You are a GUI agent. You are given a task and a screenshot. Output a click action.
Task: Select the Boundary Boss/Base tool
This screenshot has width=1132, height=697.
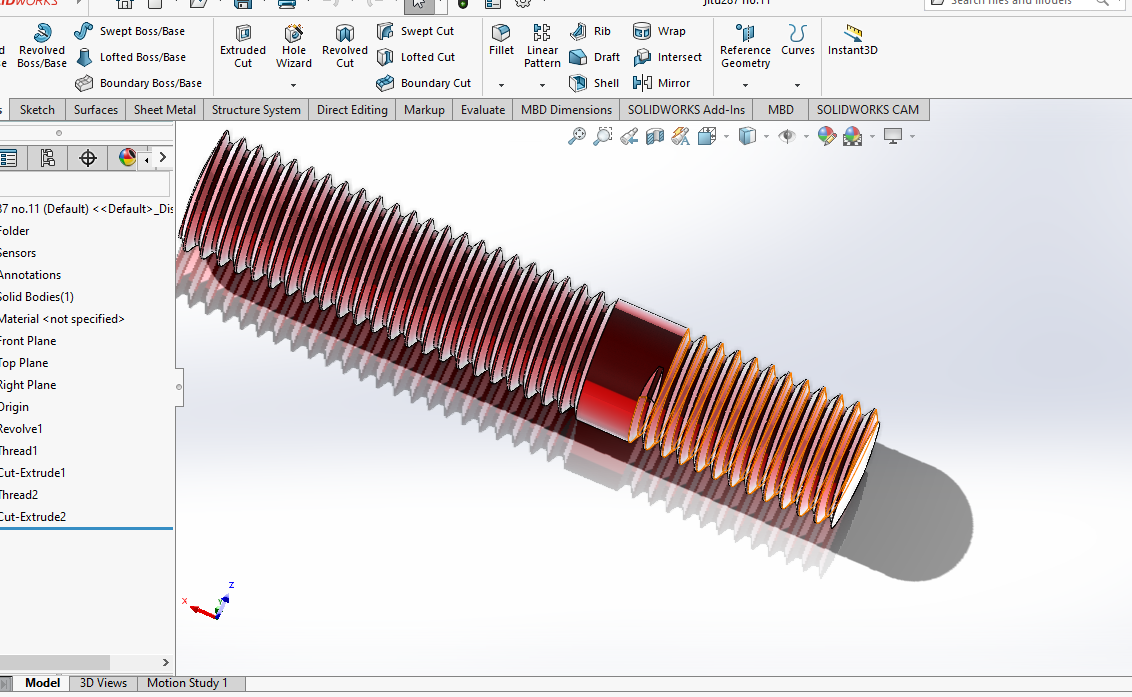coord(138,83)
